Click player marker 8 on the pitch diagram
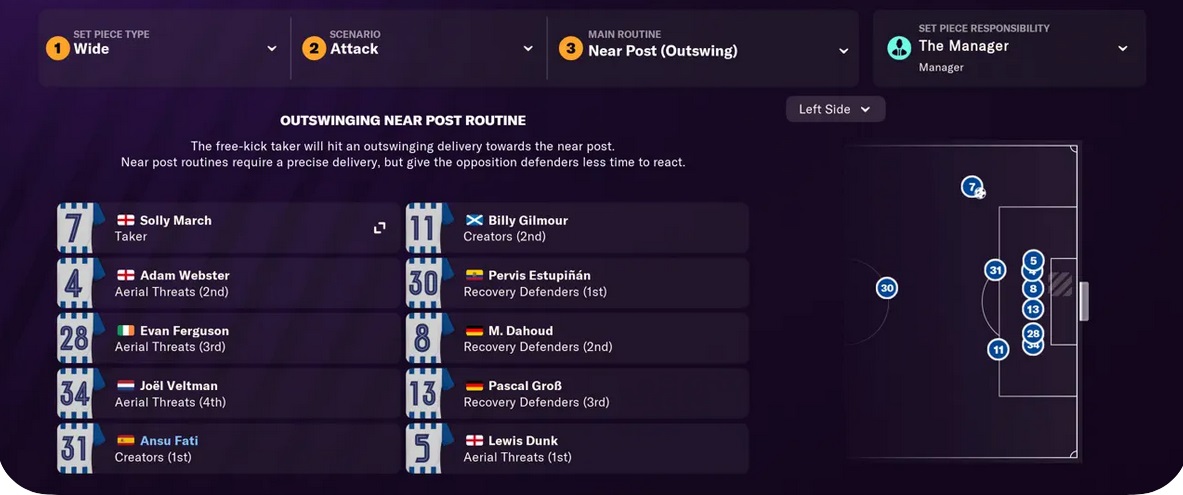 (x=1033, y=289)
